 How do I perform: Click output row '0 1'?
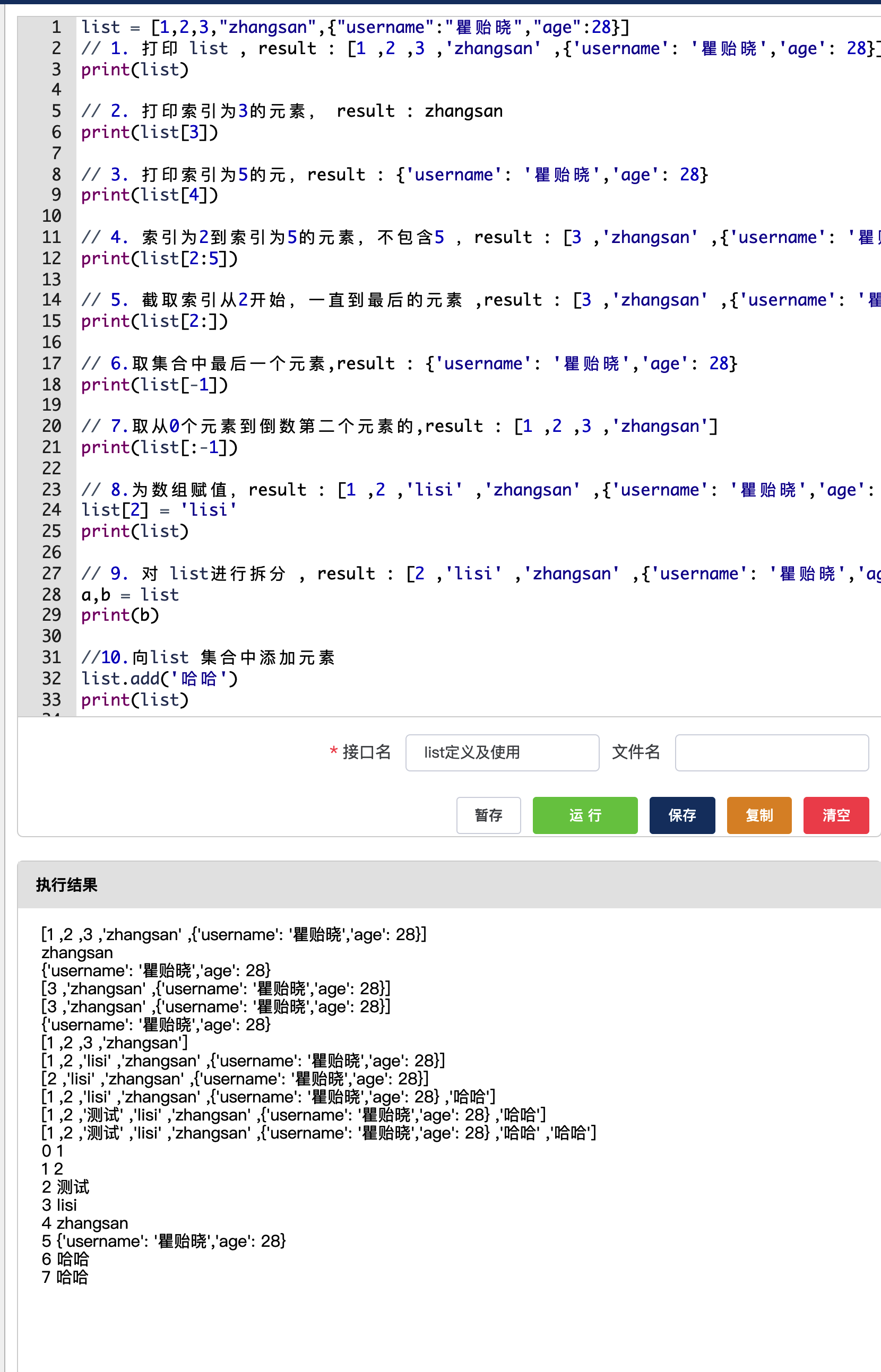pos(52,1151)
